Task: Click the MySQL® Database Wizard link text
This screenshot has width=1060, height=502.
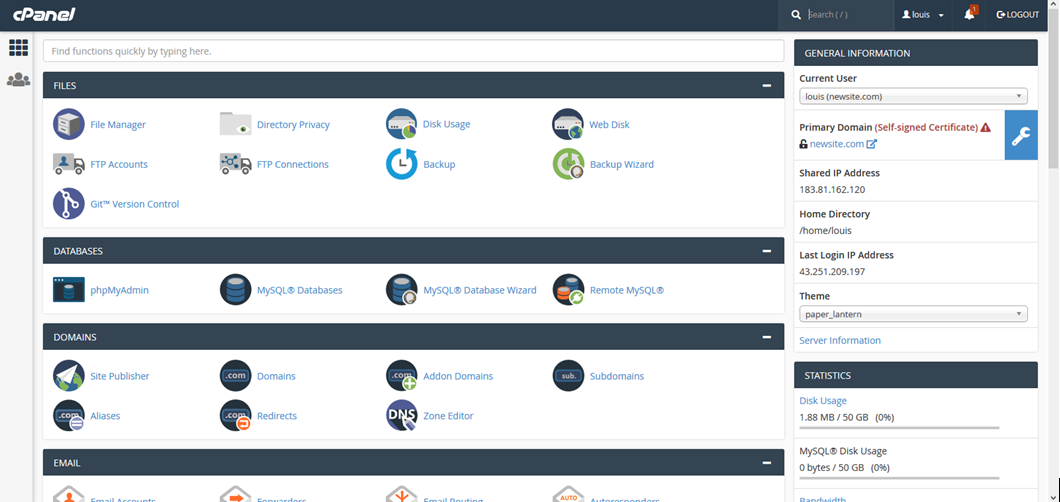Action: point(480,290)
